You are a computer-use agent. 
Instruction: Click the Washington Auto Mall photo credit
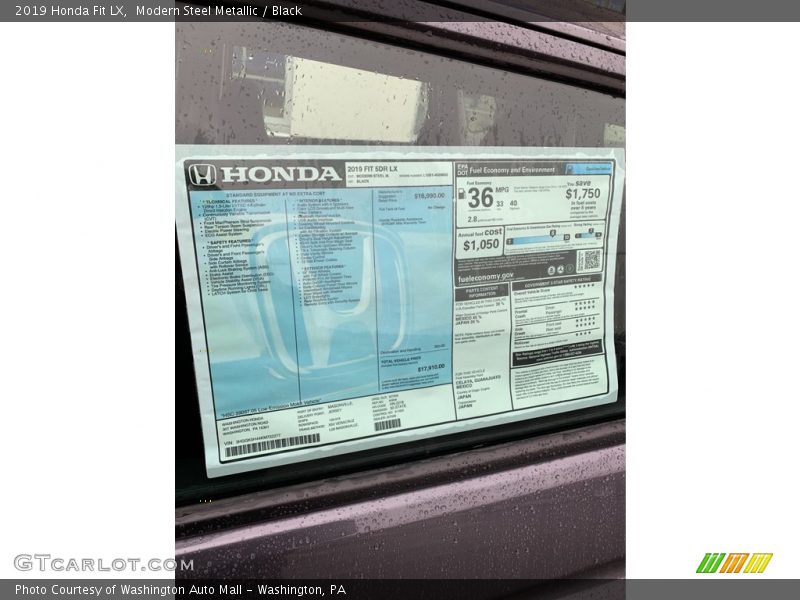[x=179, y=590]
